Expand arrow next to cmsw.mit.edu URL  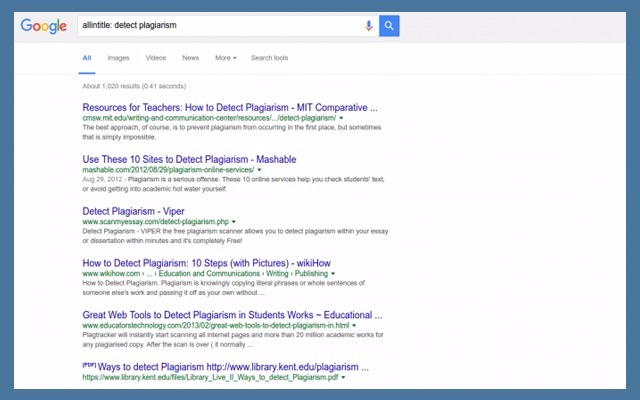[x=341, y=118]
